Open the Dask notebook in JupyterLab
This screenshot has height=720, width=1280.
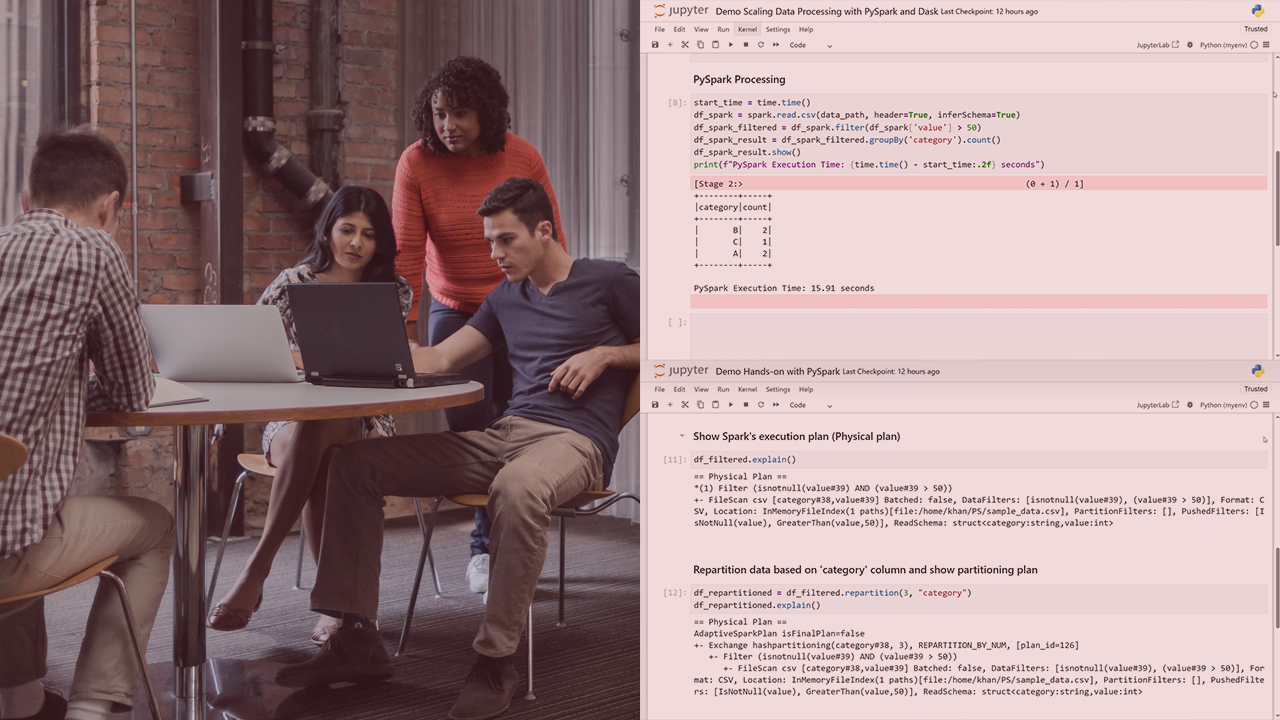(1157, 45)
